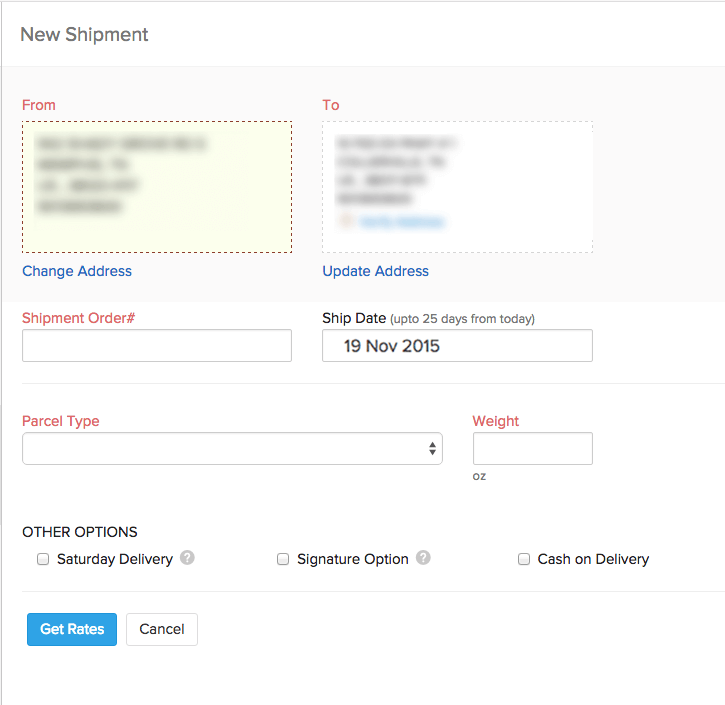Enable Saturday Delivery checkbox
The image size is (725, 705).
(43, 559)
